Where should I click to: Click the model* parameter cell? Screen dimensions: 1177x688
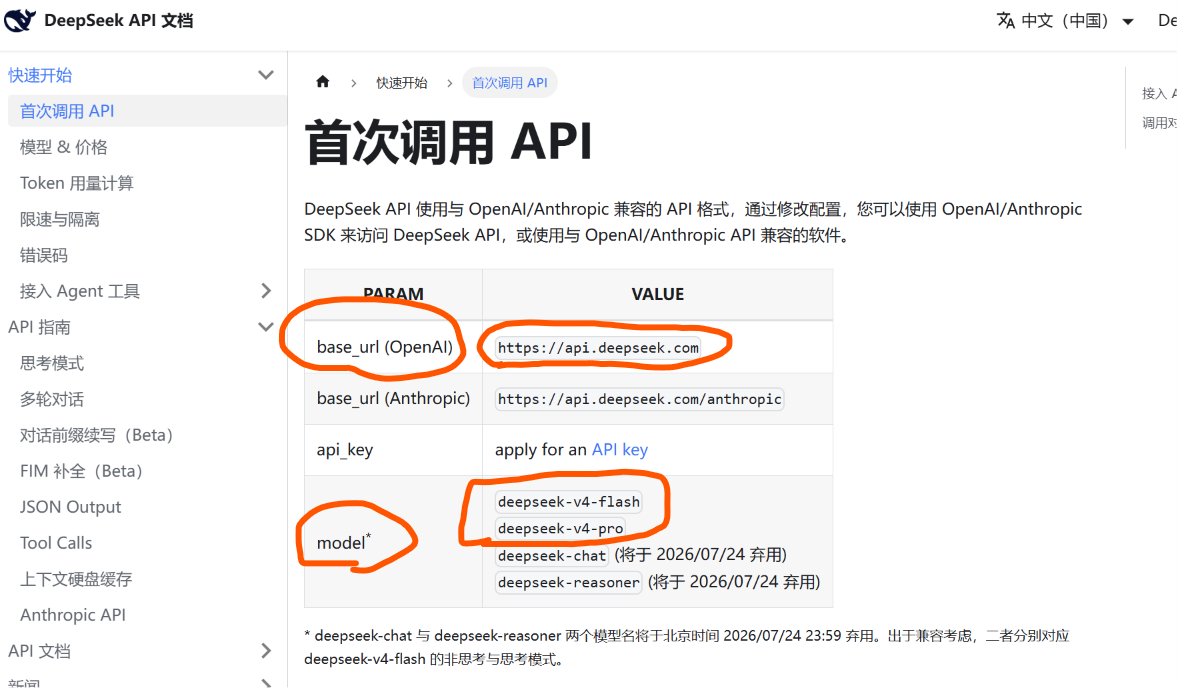click(393, 541)
